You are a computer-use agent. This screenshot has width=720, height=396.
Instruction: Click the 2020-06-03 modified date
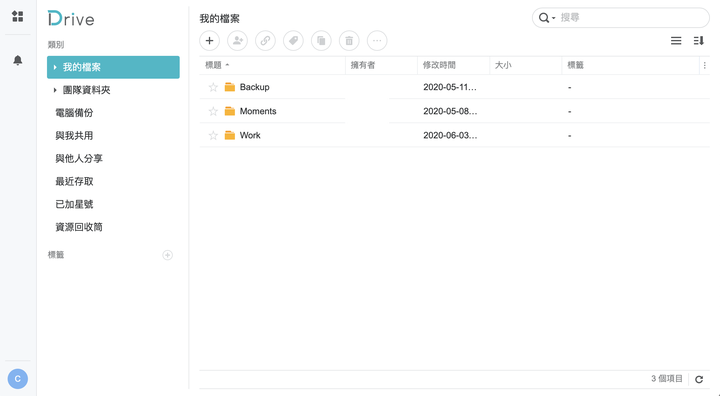click(450, 135)
